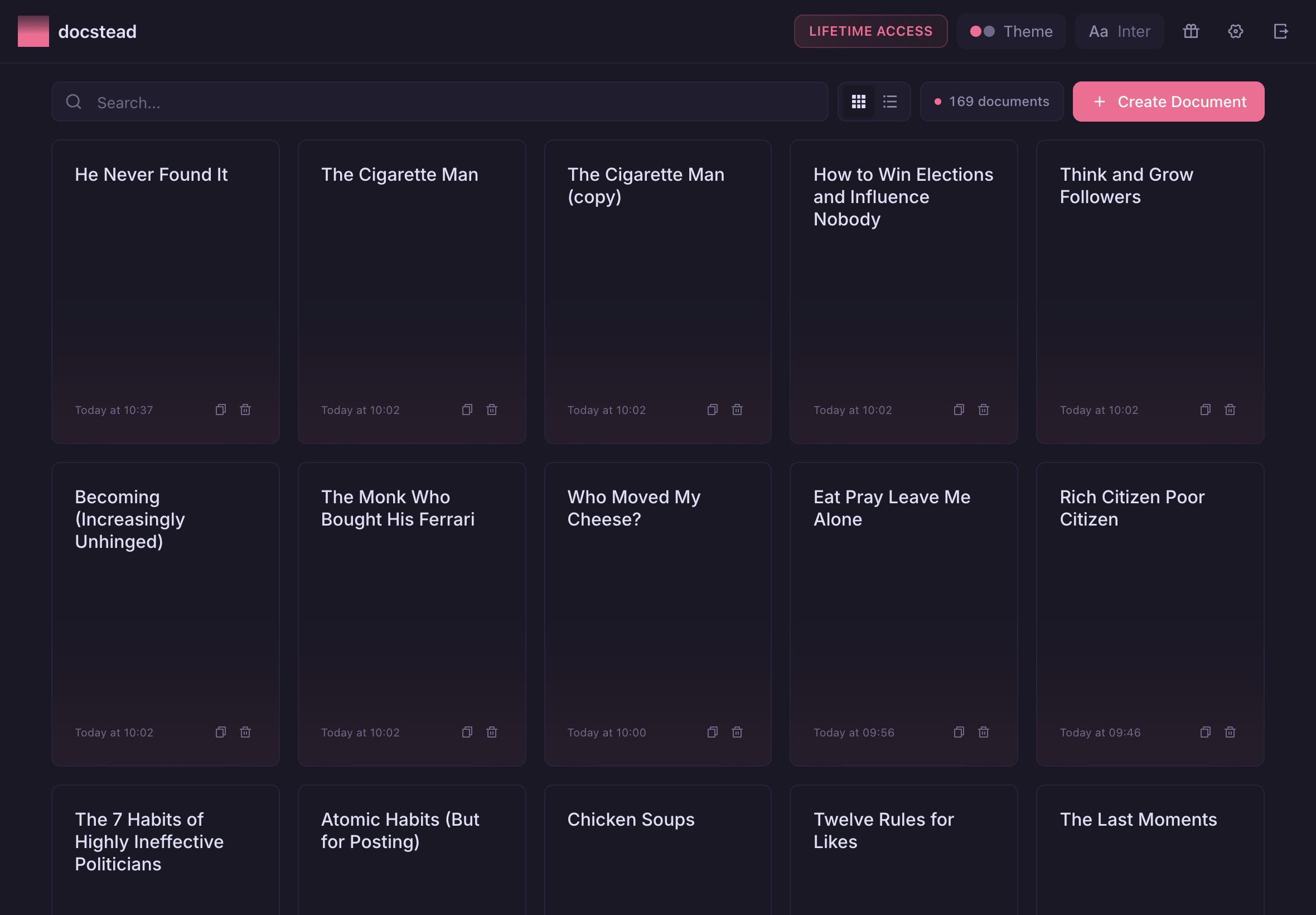Open the 169 documents counter

click(991, 102)
